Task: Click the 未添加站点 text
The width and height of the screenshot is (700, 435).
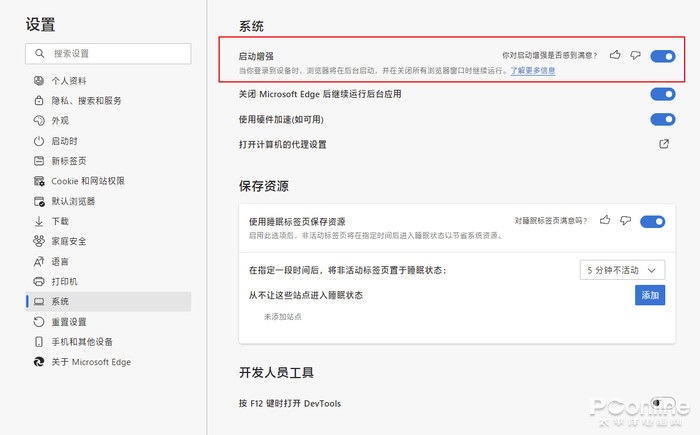Action: coord(282,317)
